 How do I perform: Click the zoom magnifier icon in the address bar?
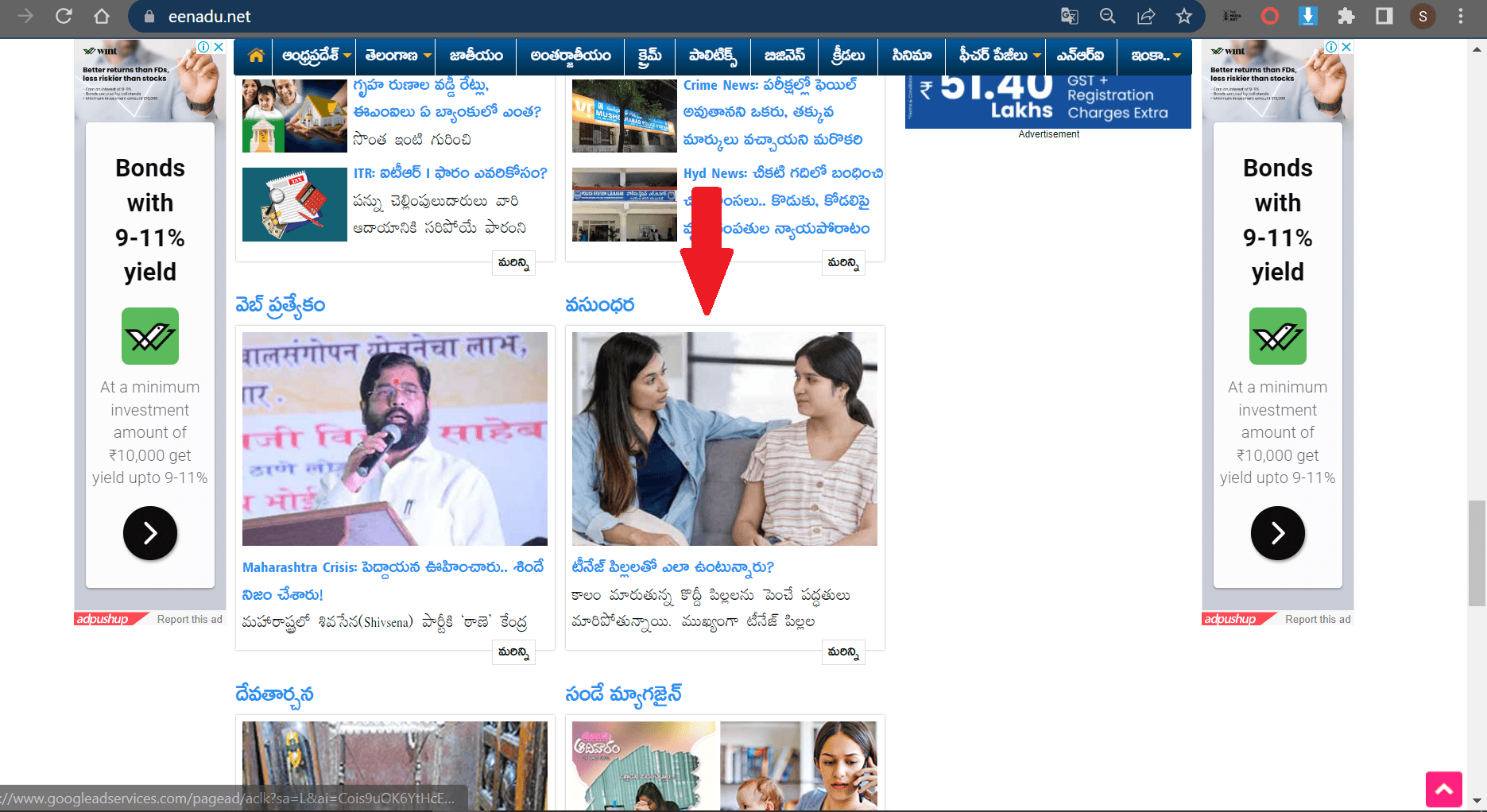click(x=1107, y=16)
